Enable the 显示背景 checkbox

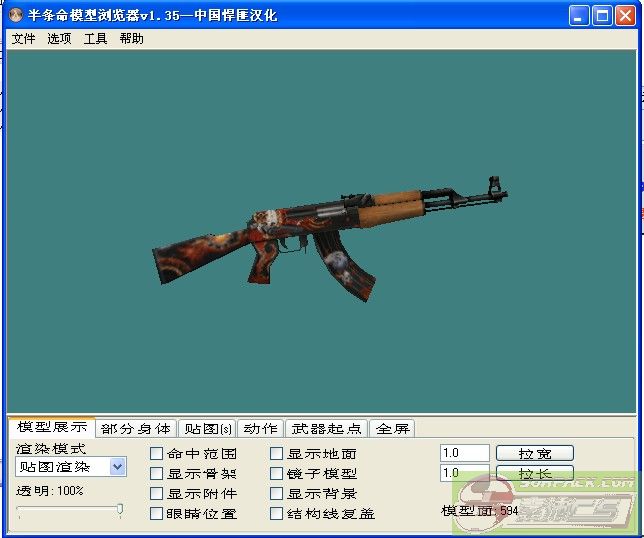276,493
